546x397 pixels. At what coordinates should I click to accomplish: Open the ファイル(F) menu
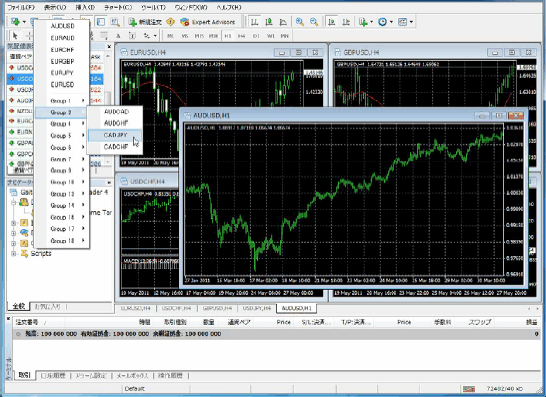click(22, 7)
